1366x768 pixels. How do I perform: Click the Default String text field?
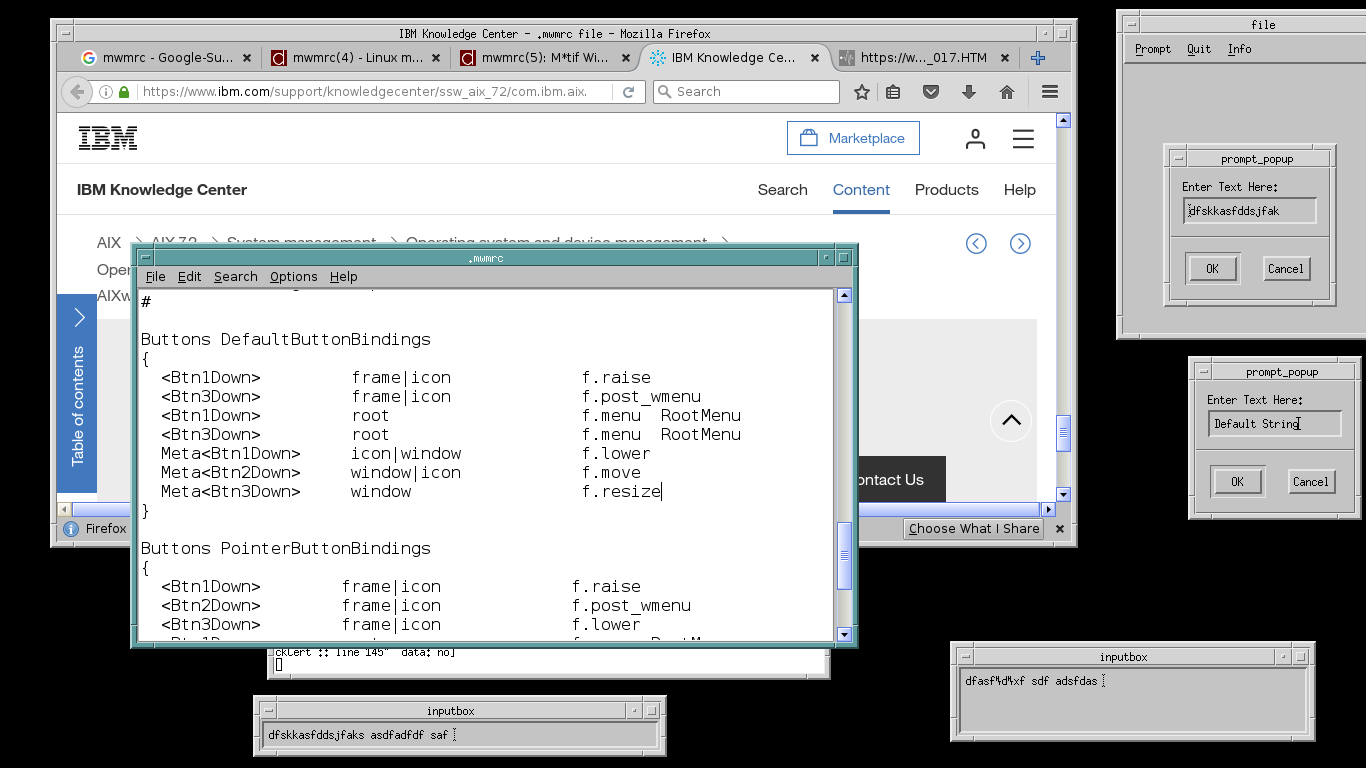click(1274, 424)
